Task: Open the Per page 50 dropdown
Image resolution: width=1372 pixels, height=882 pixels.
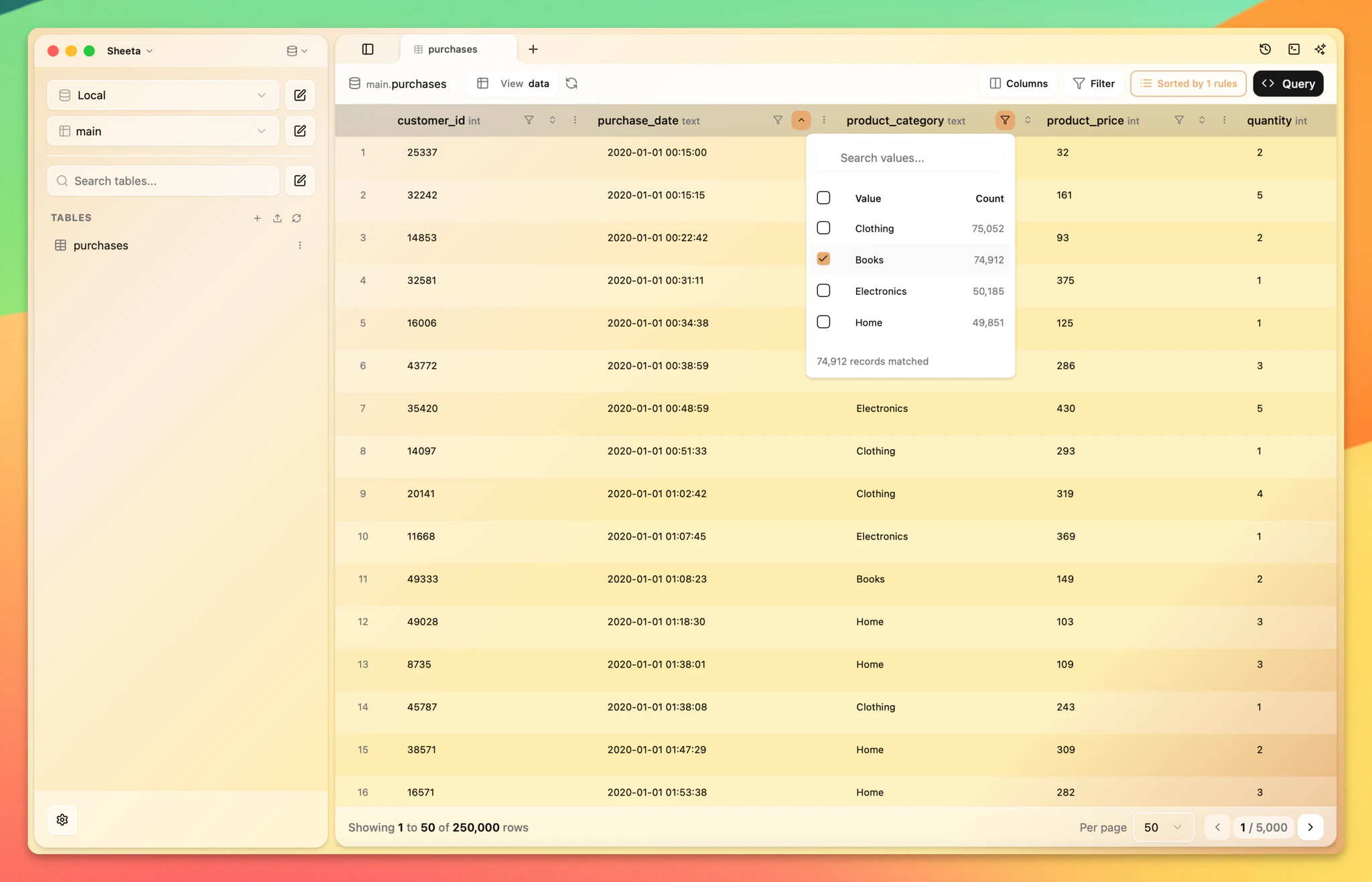Action: click(1163, 827)
